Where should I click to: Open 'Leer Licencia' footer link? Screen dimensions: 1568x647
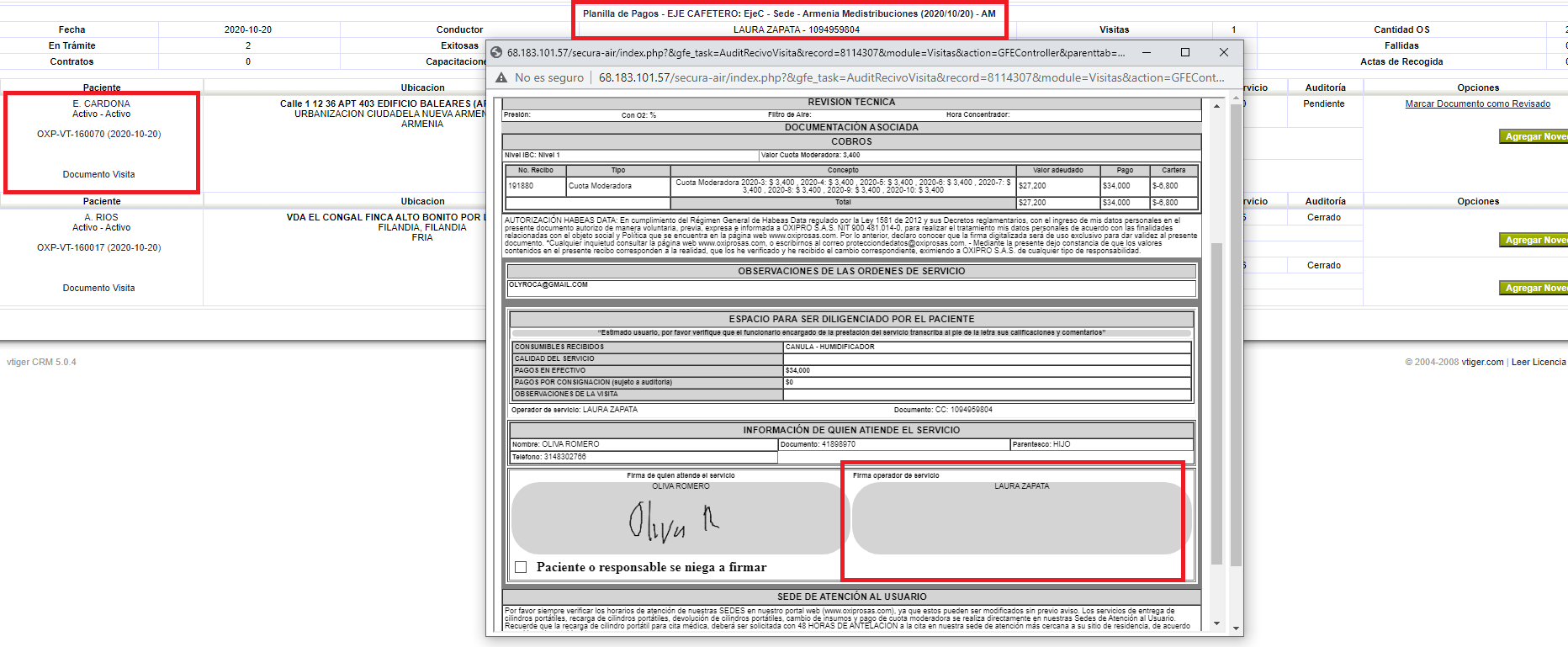coord(1539,362)
